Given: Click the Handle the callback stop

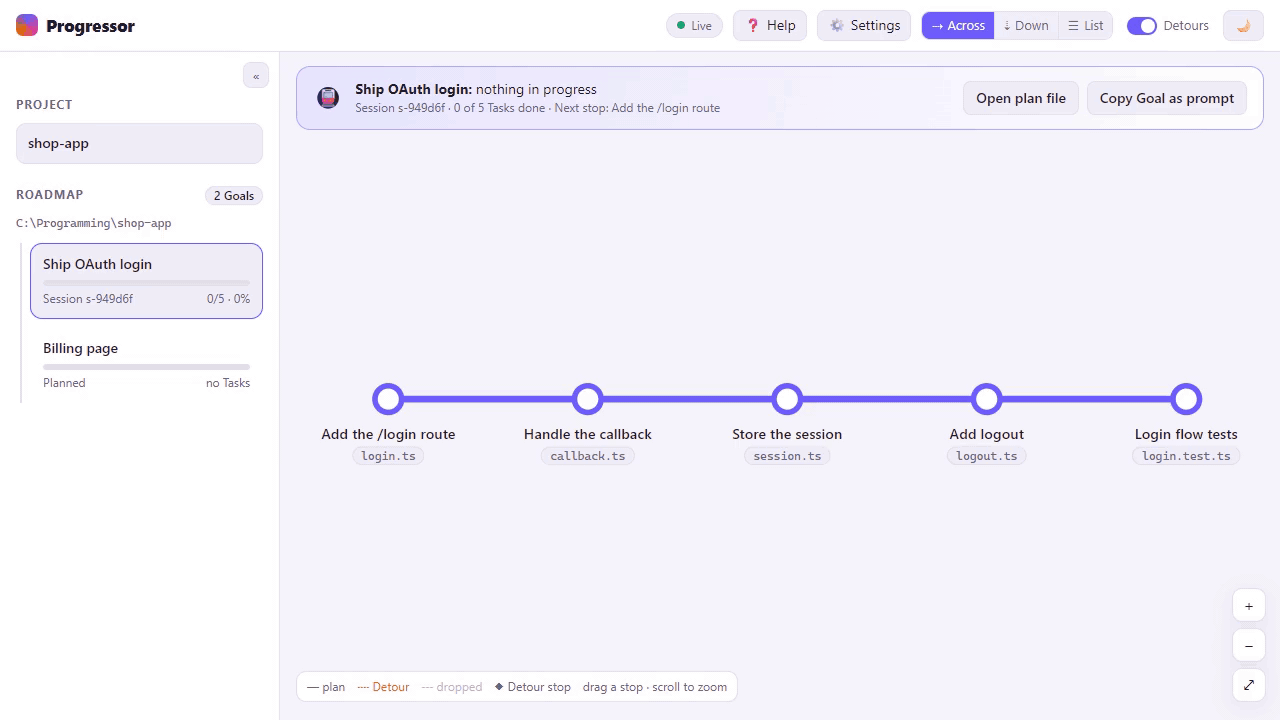Looking at the screenshot, I should 588,399.
